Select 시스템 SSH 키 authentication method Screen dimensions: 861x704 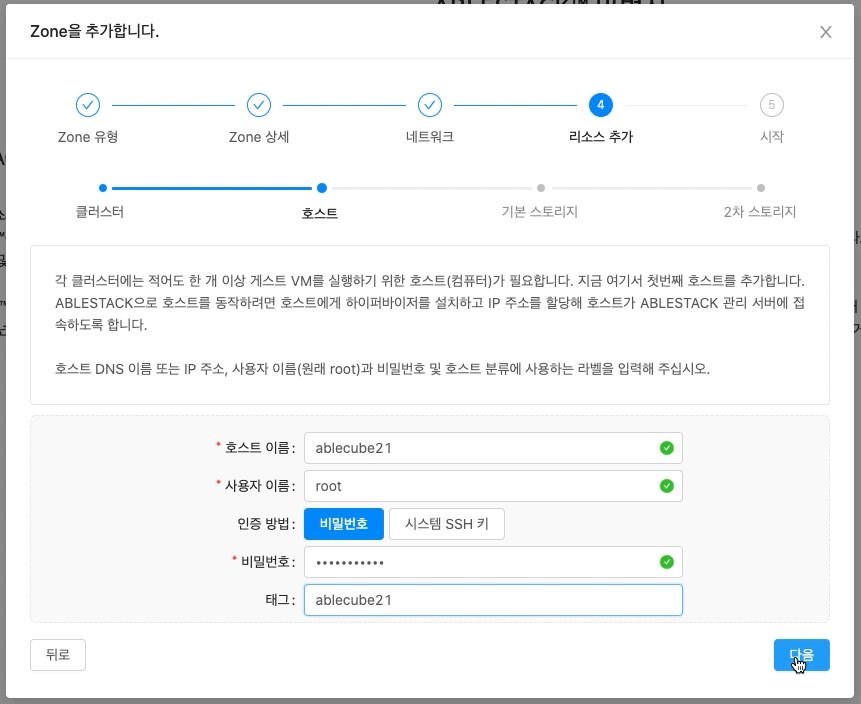pyautogui.click(x=446, y=523)
